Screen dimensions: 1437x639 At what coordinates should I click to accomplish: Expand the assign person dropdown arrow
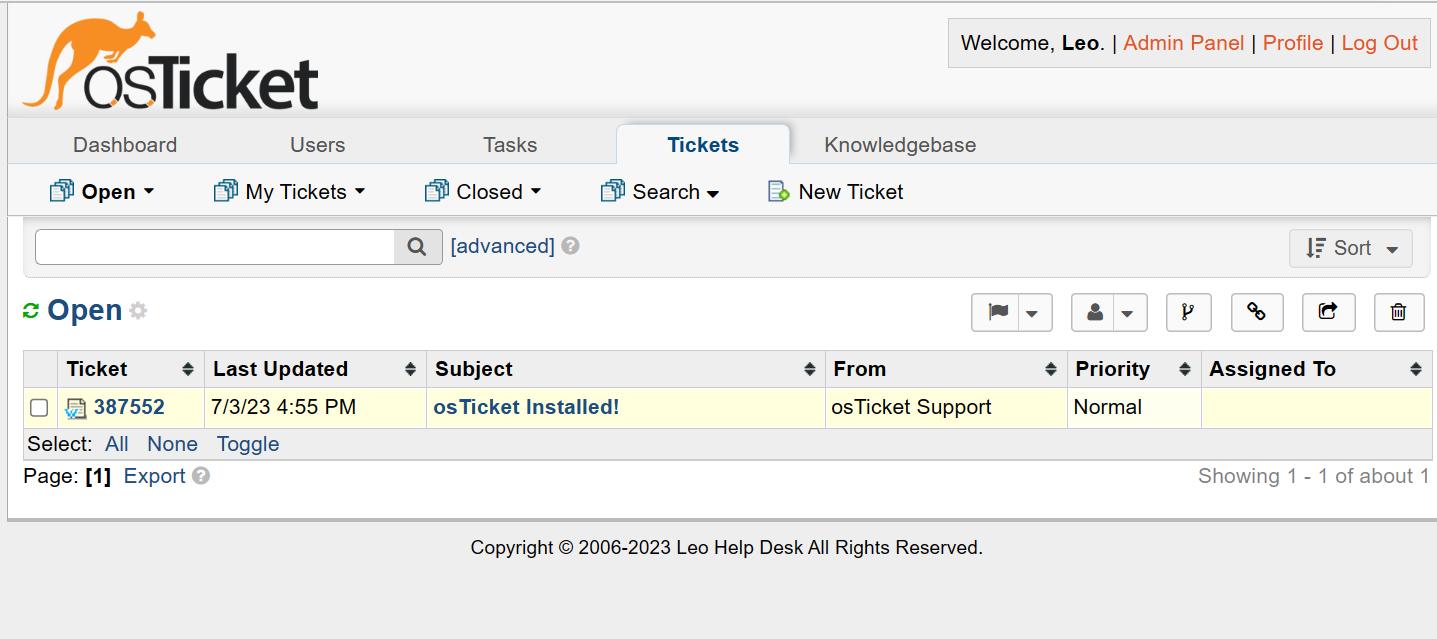pyautogui.click(x=1128, y=313)
